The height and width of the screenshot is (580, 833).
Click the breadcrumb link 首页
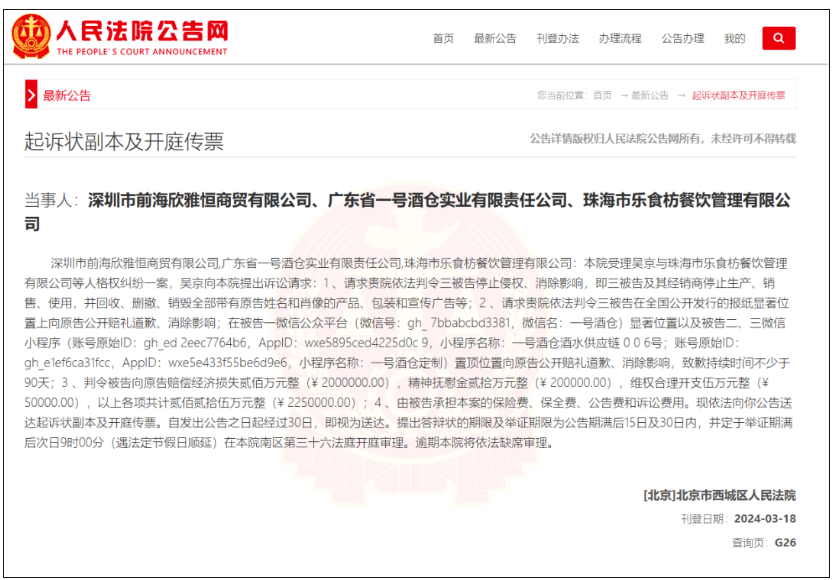[602, 96]
